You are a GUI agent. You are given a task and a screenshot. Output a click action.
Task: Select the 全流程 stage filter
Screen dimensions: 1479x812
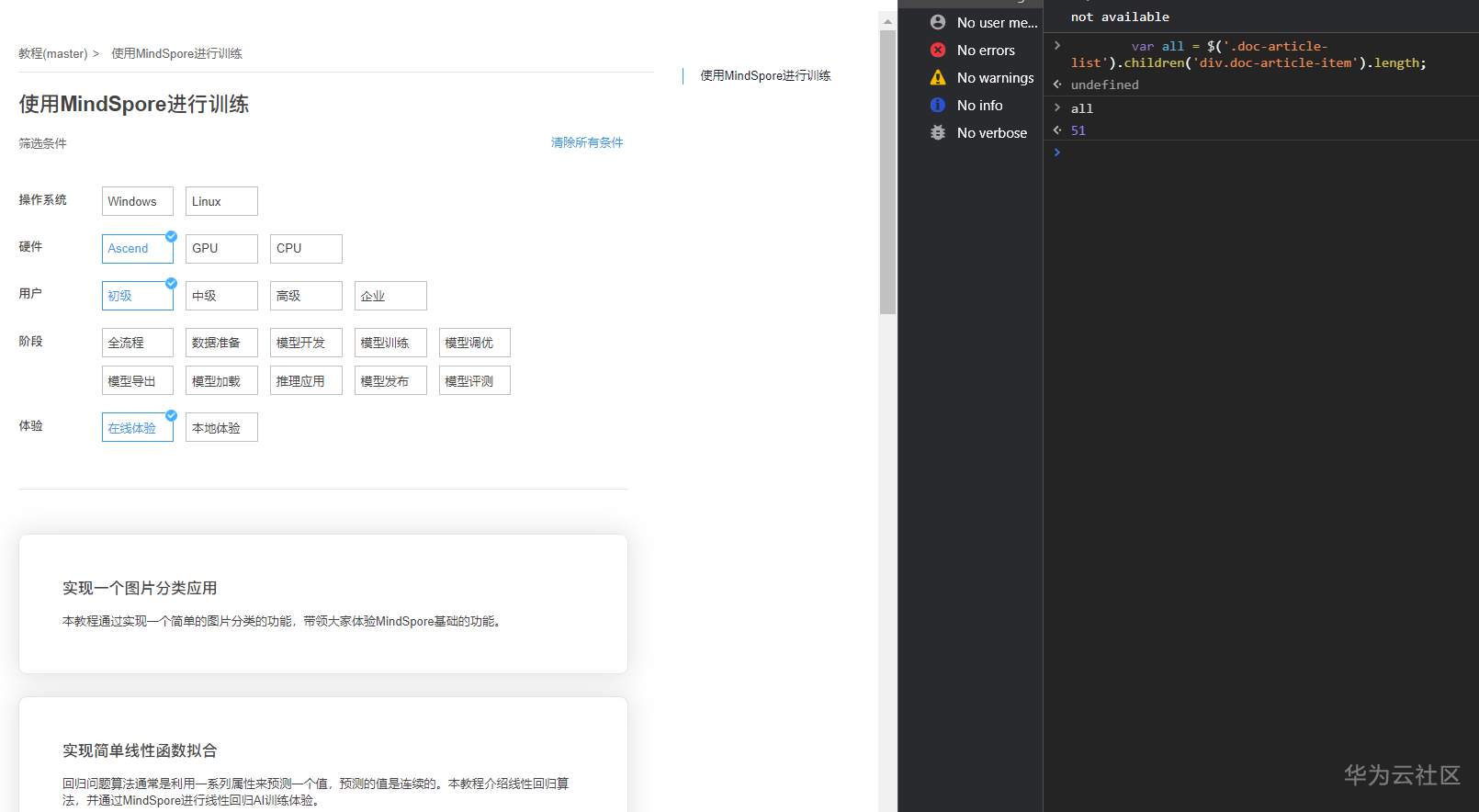coord(138,343)
